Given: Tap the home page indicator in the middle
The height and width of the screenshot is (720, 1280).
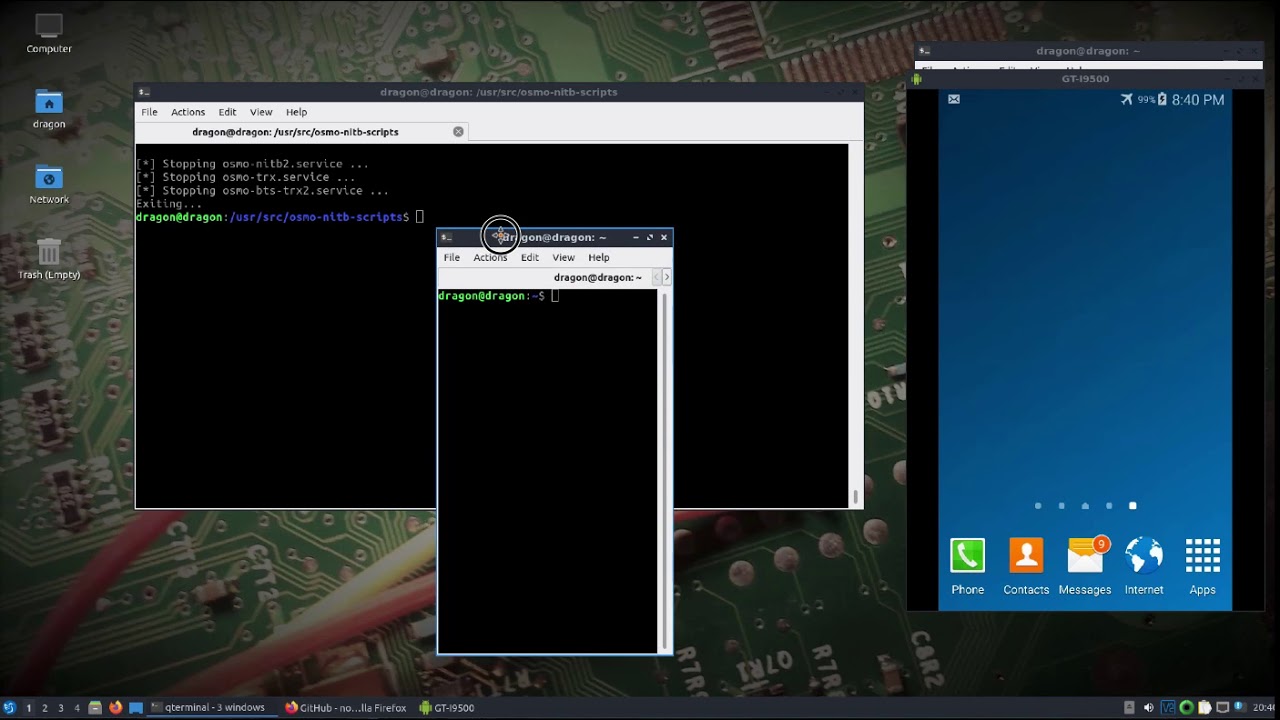Looking at the screenshot, I should point(1085,506).
